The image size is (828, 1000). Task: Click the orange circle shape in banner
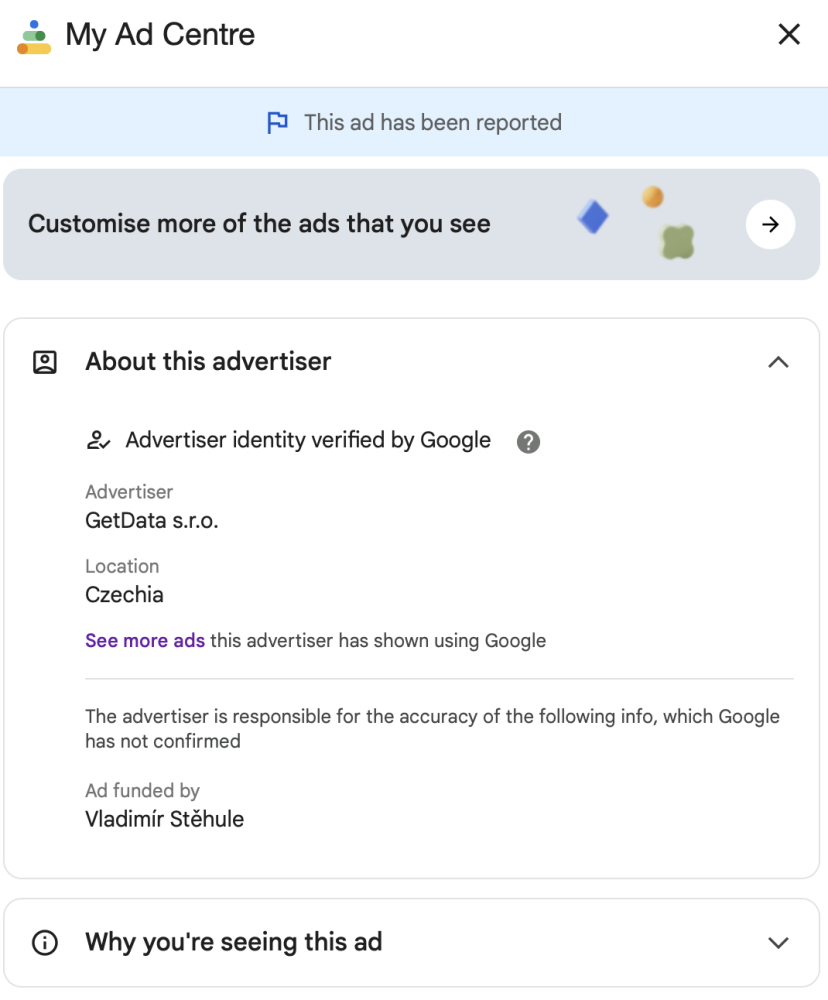653,197
